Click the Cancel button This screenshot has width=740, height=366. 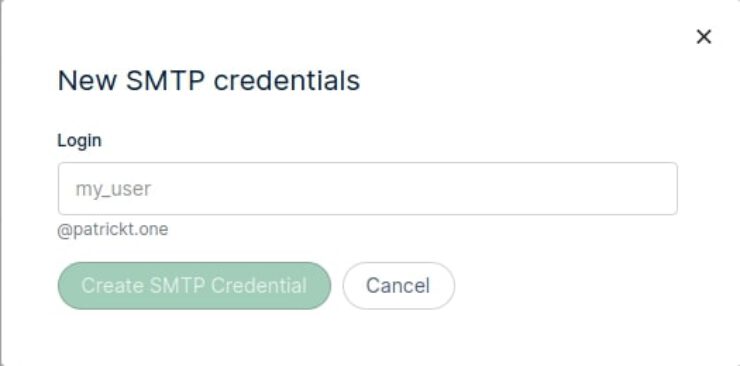coord(399,286)
